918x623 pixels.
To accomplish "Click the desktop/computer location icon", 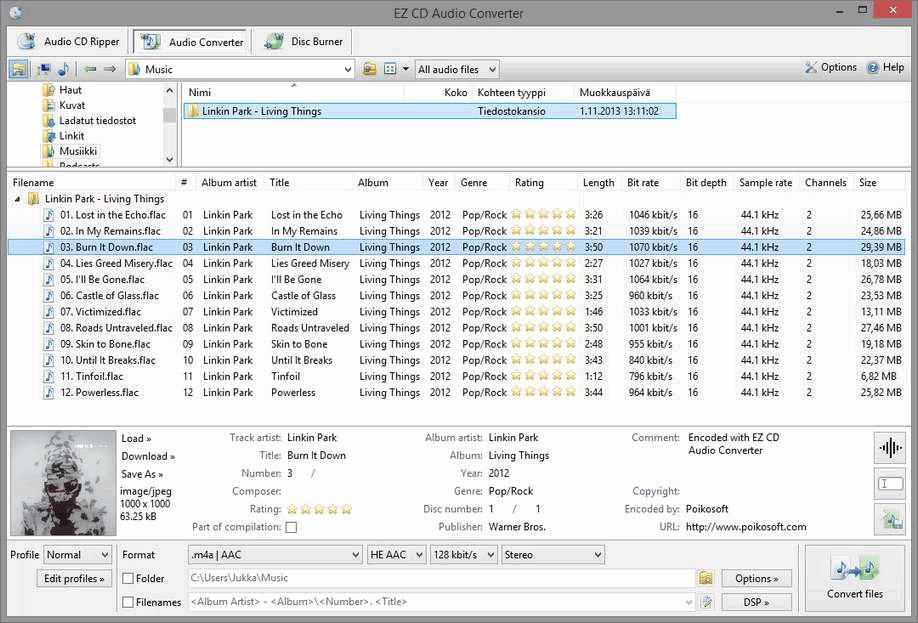I will (44, 69).
